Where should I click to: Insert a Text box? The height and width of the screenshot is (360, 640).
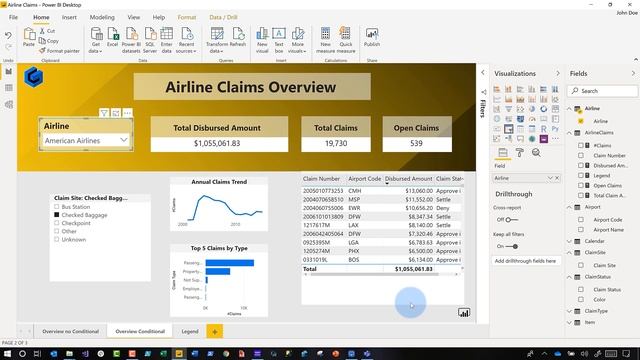(279, 40)
